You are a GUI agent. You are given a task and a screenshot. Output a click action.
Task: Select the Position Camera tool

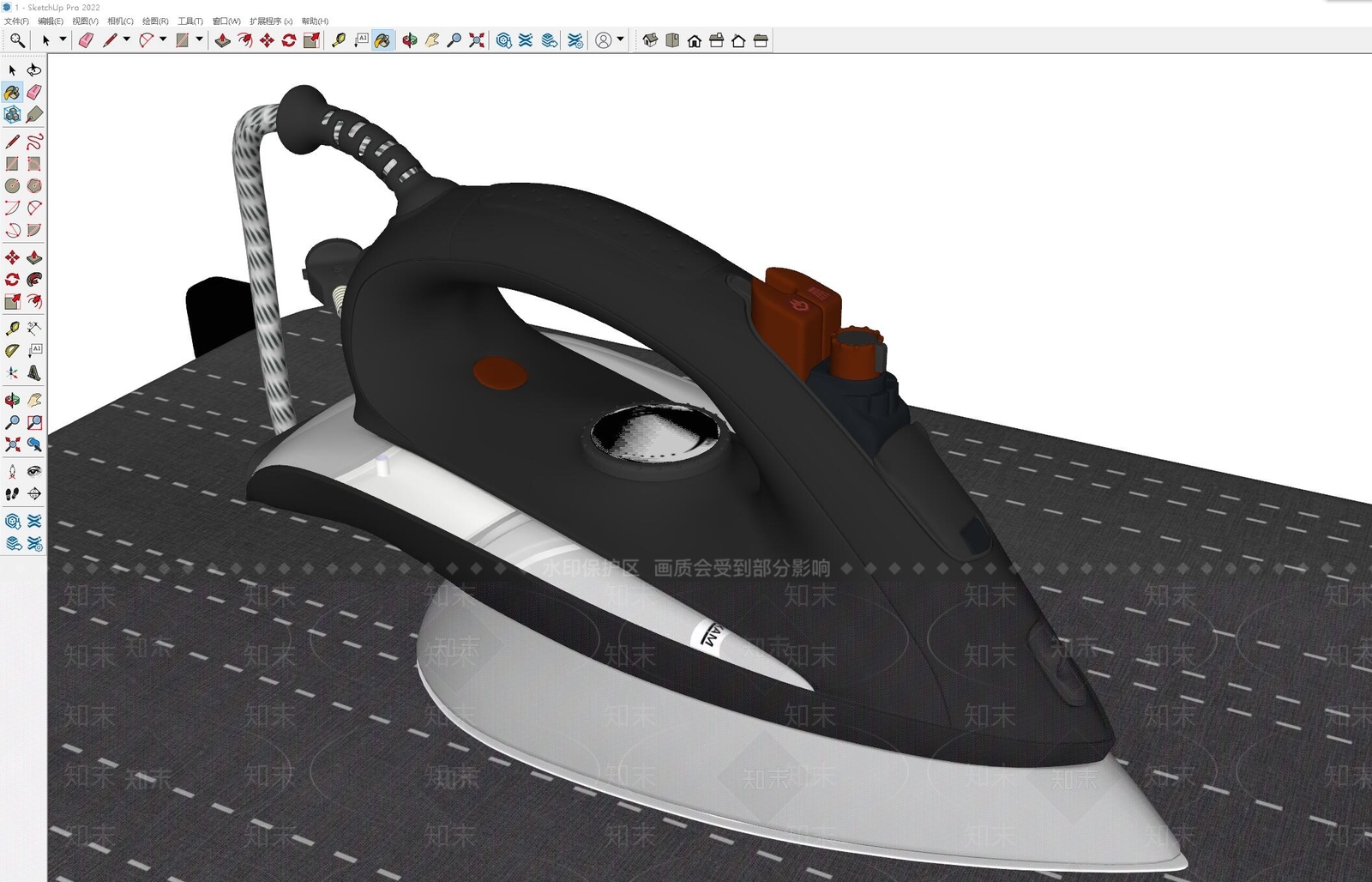coord(12,471)
